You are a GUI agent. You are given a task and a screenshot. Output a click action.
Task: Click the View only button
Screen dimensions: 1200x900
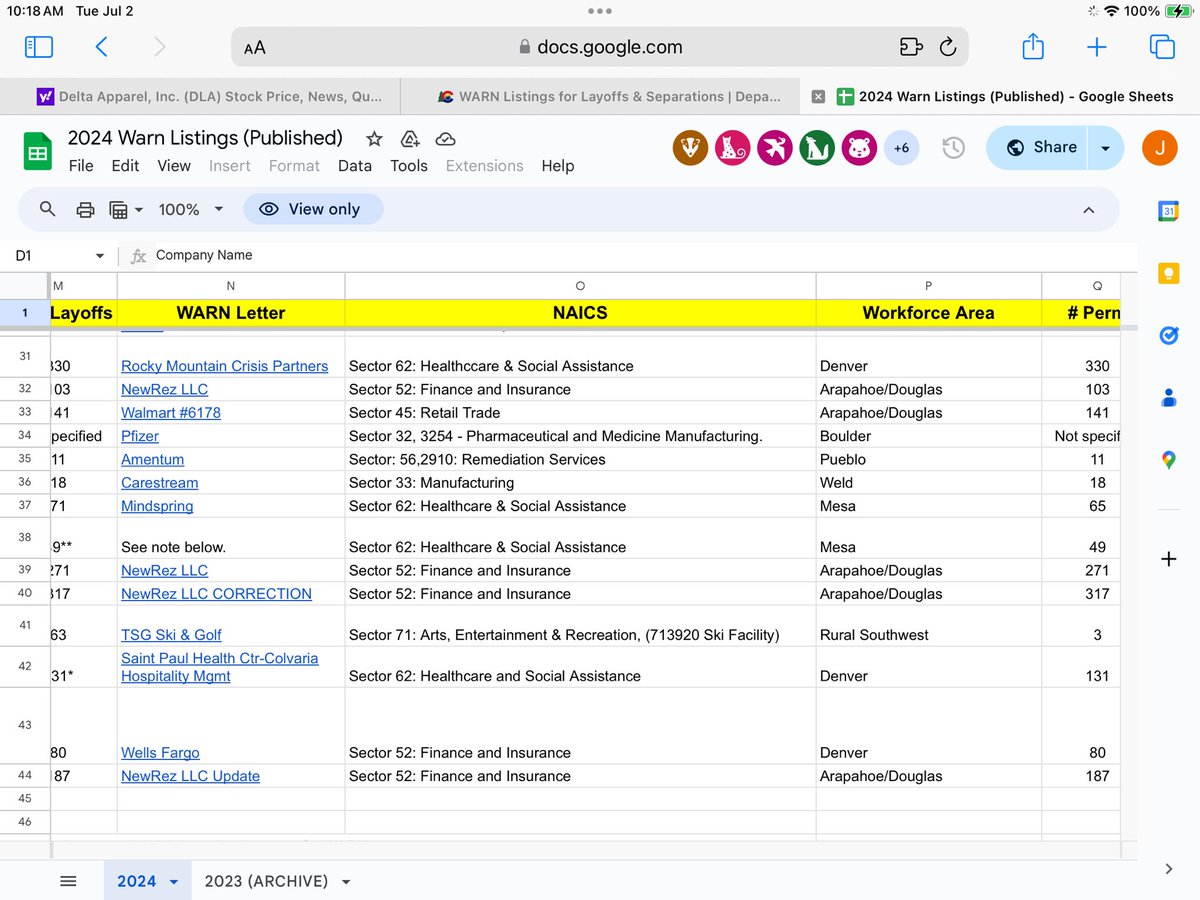point(313,210)
